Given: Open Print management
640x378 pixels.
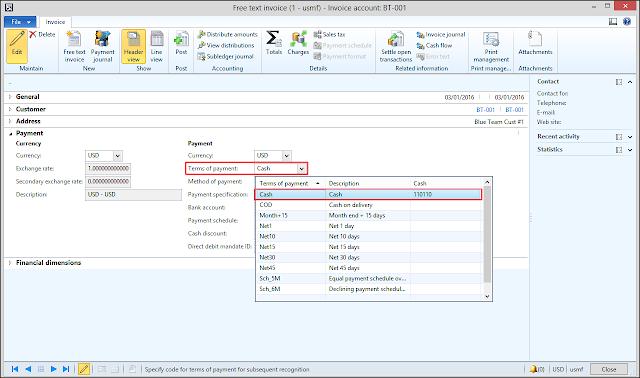Looking at the screenshot, I should [491, 46].
